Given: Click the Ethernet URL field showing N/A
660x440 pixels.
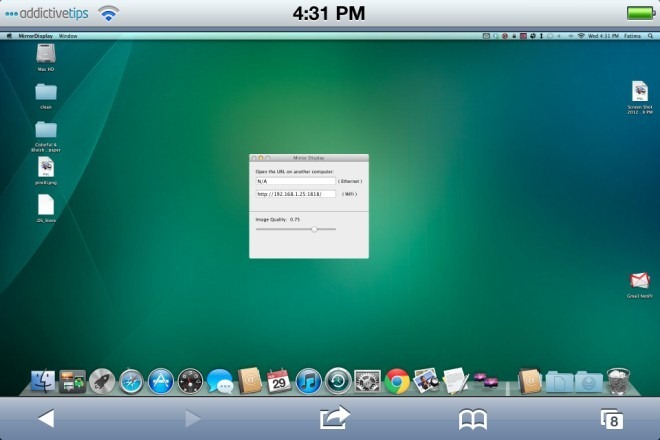Looking at the screenshot, I should click(295, 181).
